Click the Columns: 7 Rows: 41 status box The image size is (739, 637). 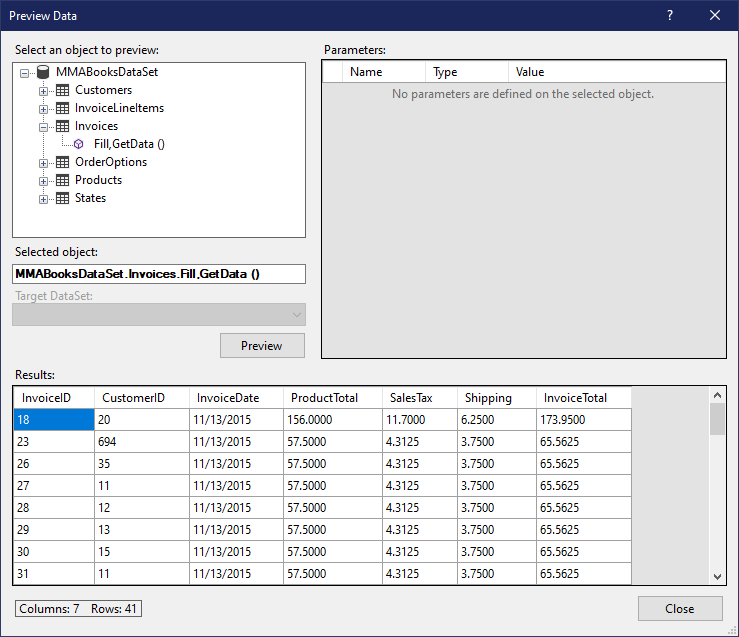coord(78,609)
